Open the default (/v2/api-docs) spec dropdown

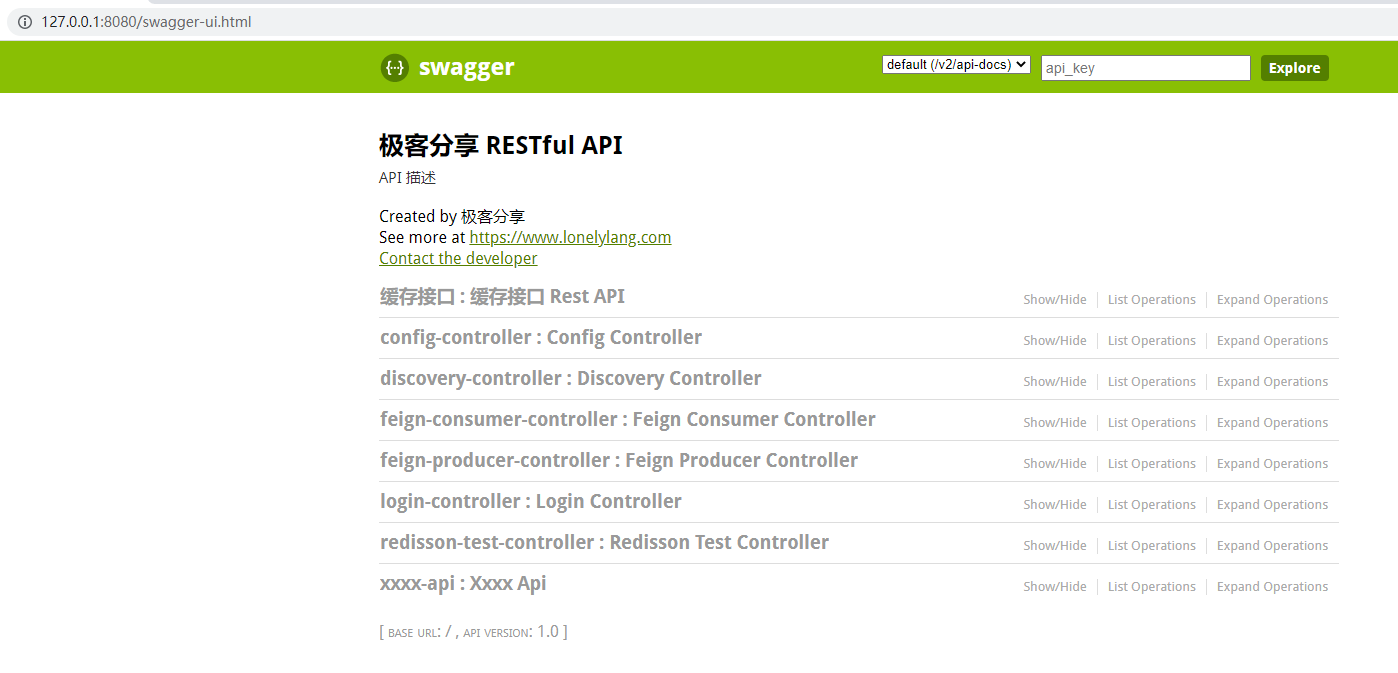[956, 64]
